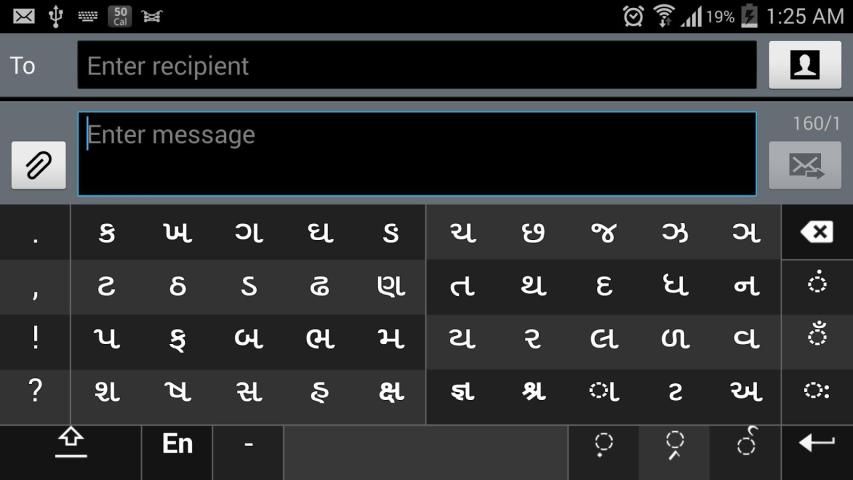Focus the Enter message text box

(x=416, y=153)
